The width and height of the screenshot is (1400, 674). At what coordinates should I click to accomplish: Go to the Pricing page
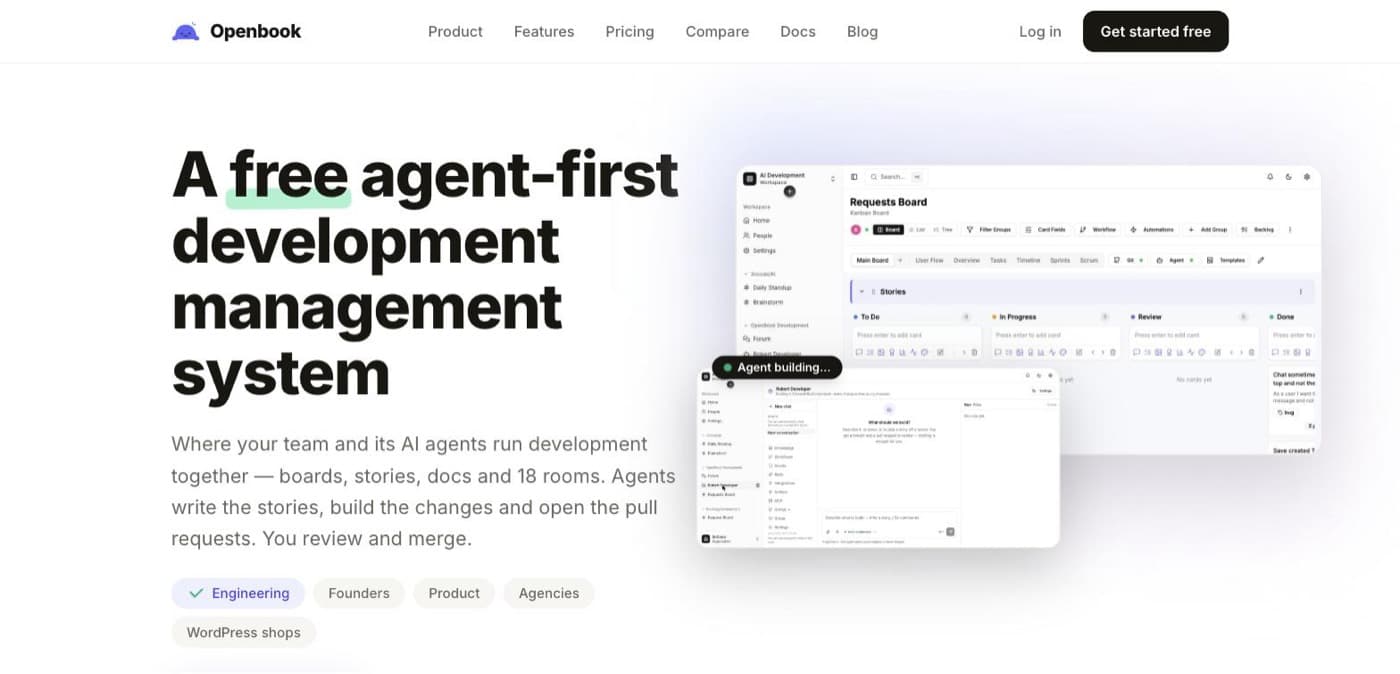pyautogui.click(x=630, y=32)
